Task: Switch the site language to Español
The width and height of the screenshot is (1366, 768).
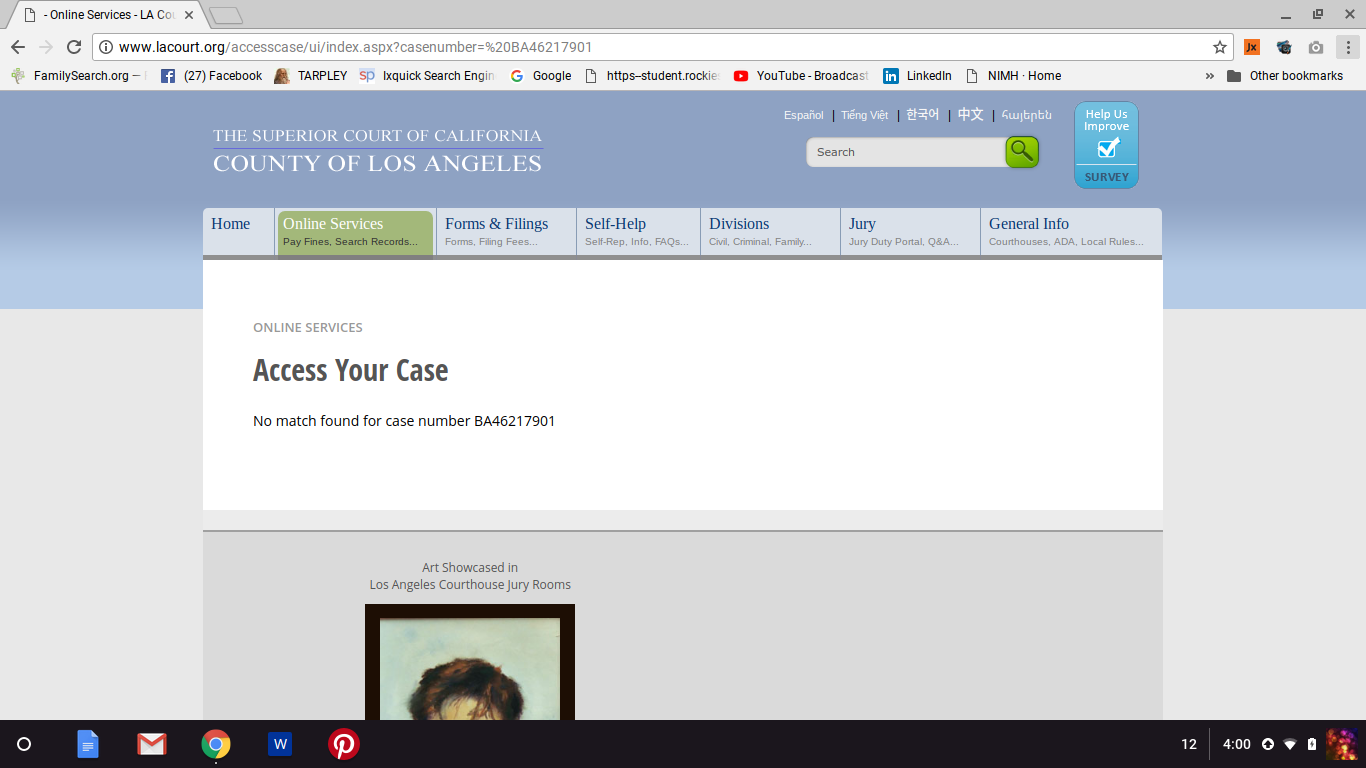Action: point(804,115)
